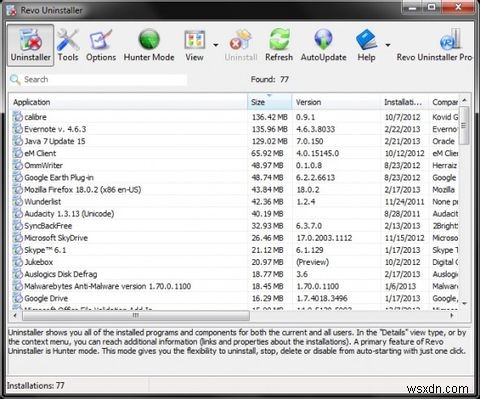Click the greyed Uninstall toolbar button
This screenshot has height=399, width=480.
(x=241, y=45)
